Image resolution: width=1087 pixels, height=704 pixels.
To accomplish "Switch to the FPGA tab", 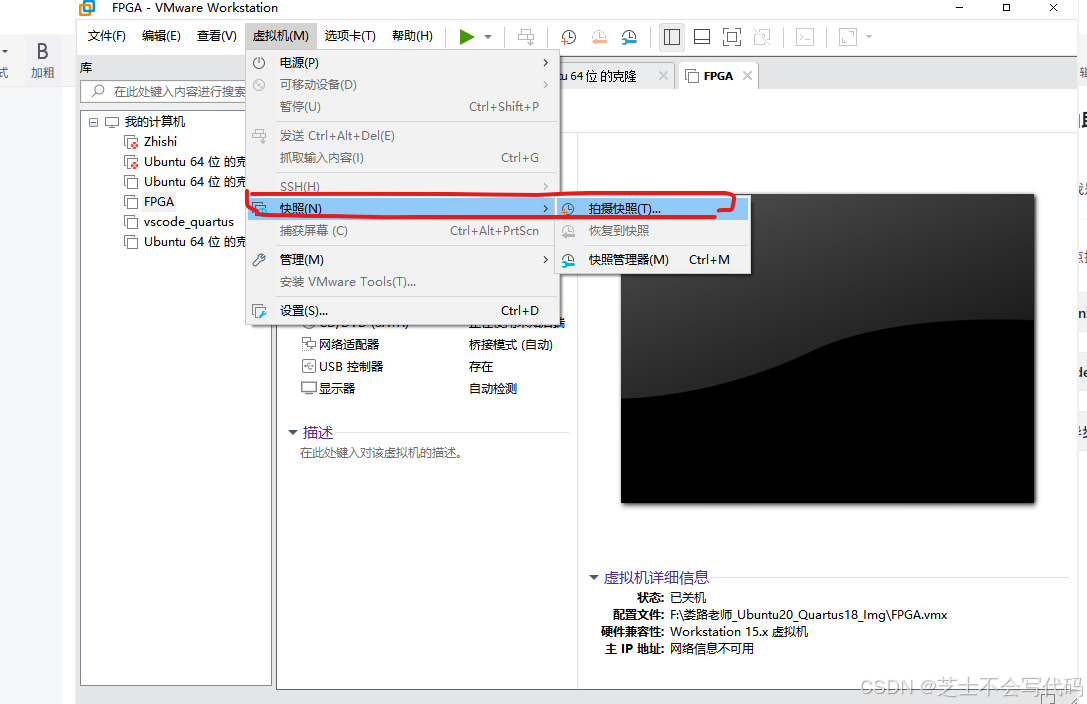I will coord(717,74).
